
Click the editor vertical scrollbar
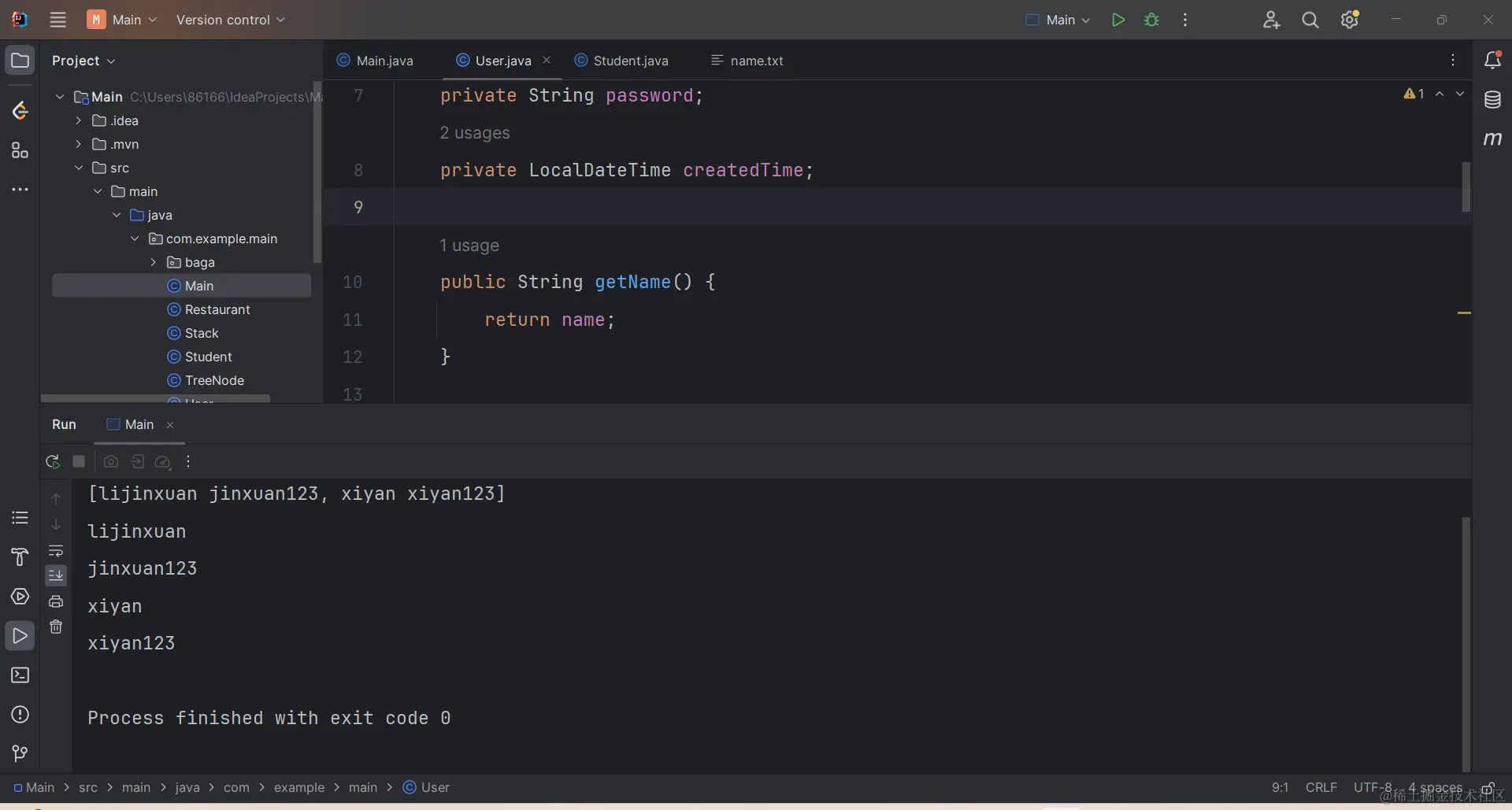click(x=1466, y=187)
